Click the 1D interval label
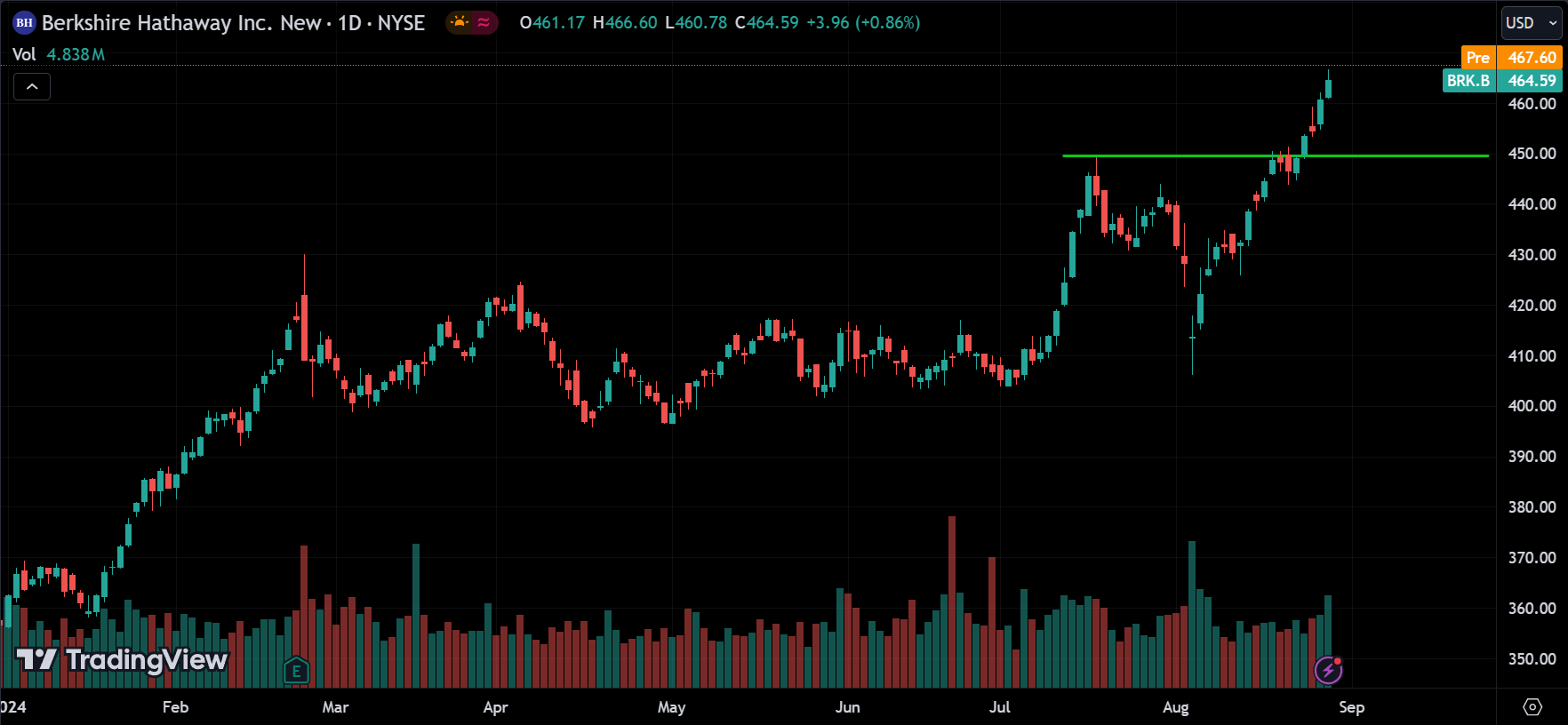1568x725 pixels. 349,23
